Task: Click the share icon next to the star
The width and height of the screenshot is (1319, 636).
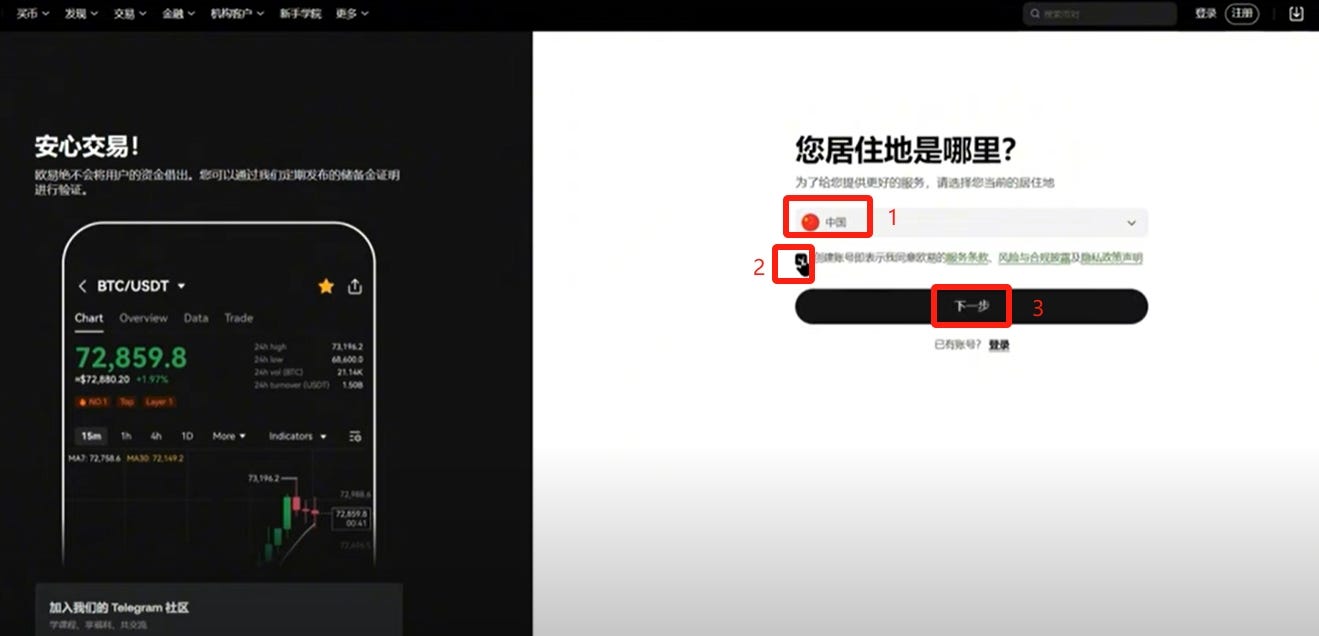Action: click(354, 287)
